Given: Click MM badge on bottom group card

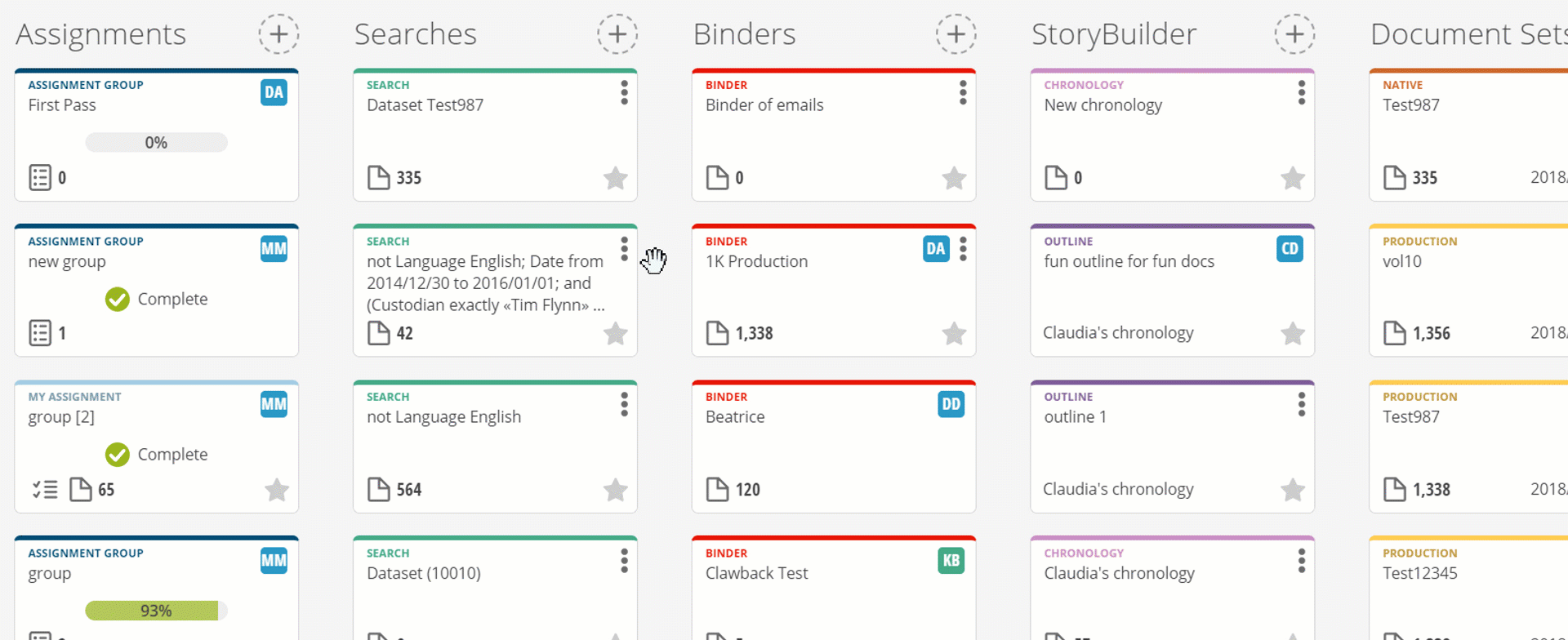Looking at the screenshot, I should point(274,561).
